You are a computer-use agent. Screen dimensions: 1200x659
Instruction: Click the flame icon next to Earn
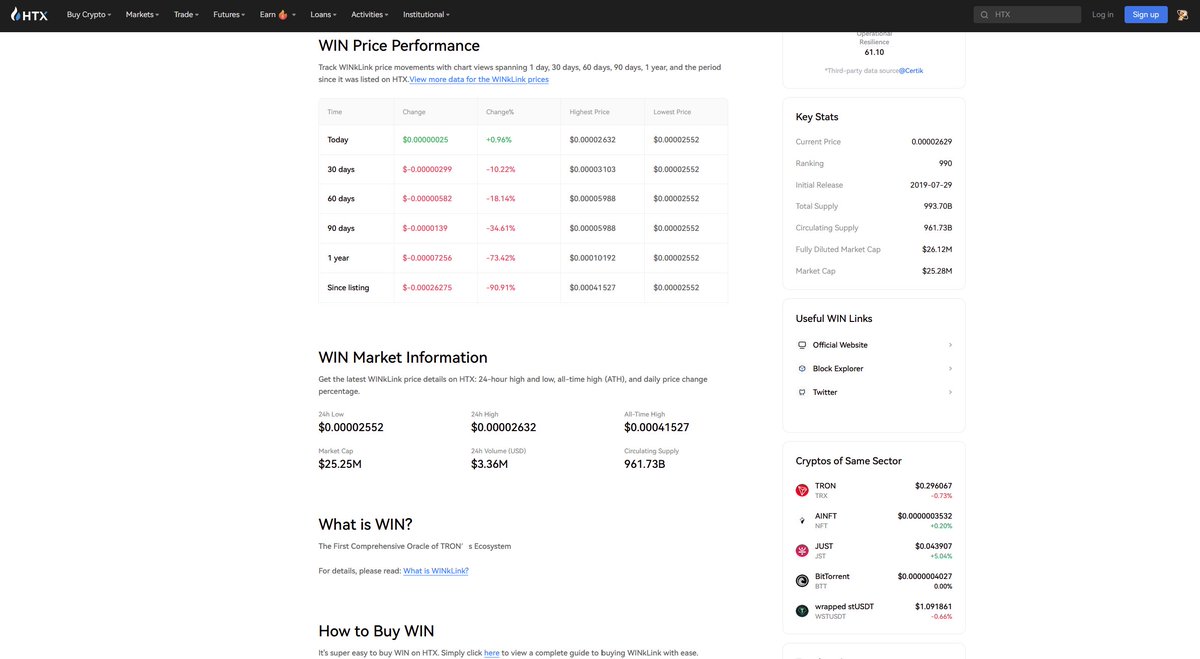click(283, 14)
